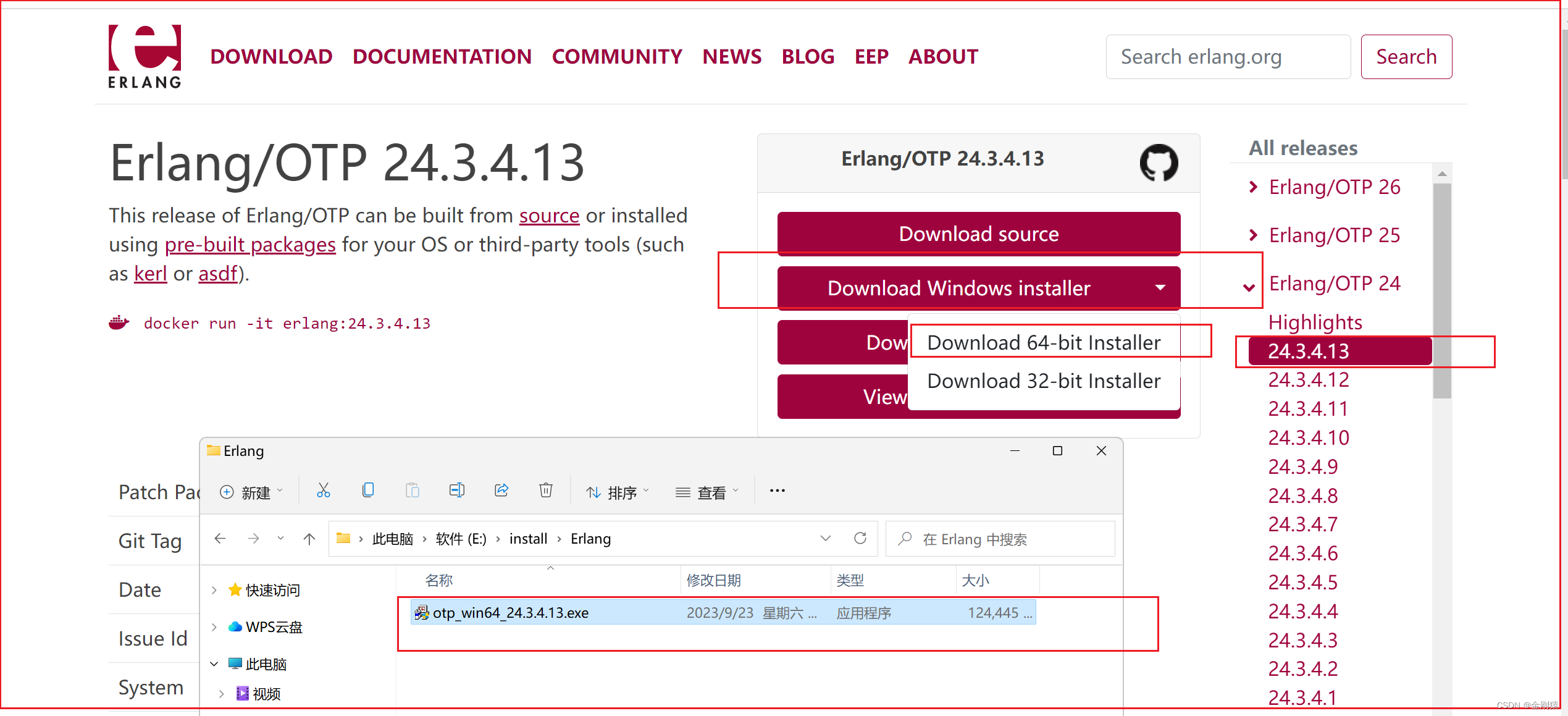Click 软件 (E:) in the breadcrumb path
The width and height of the screenshot is (1568, 716).
[x=461, y=539]
